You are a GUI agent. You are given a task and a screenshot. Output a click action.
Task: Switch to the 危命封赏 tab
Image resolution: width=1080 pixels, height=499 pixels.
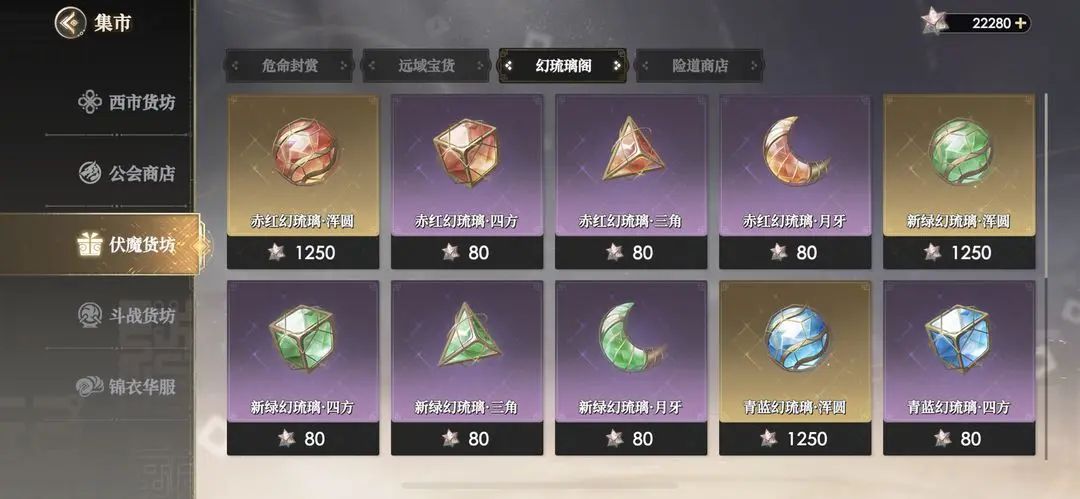tap(289, 65)
